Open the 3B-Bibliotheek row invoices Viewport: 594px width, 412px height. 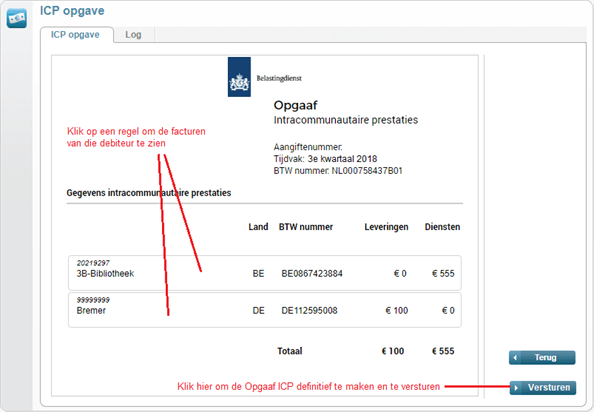pyautogui.click(x=265, y=273)
